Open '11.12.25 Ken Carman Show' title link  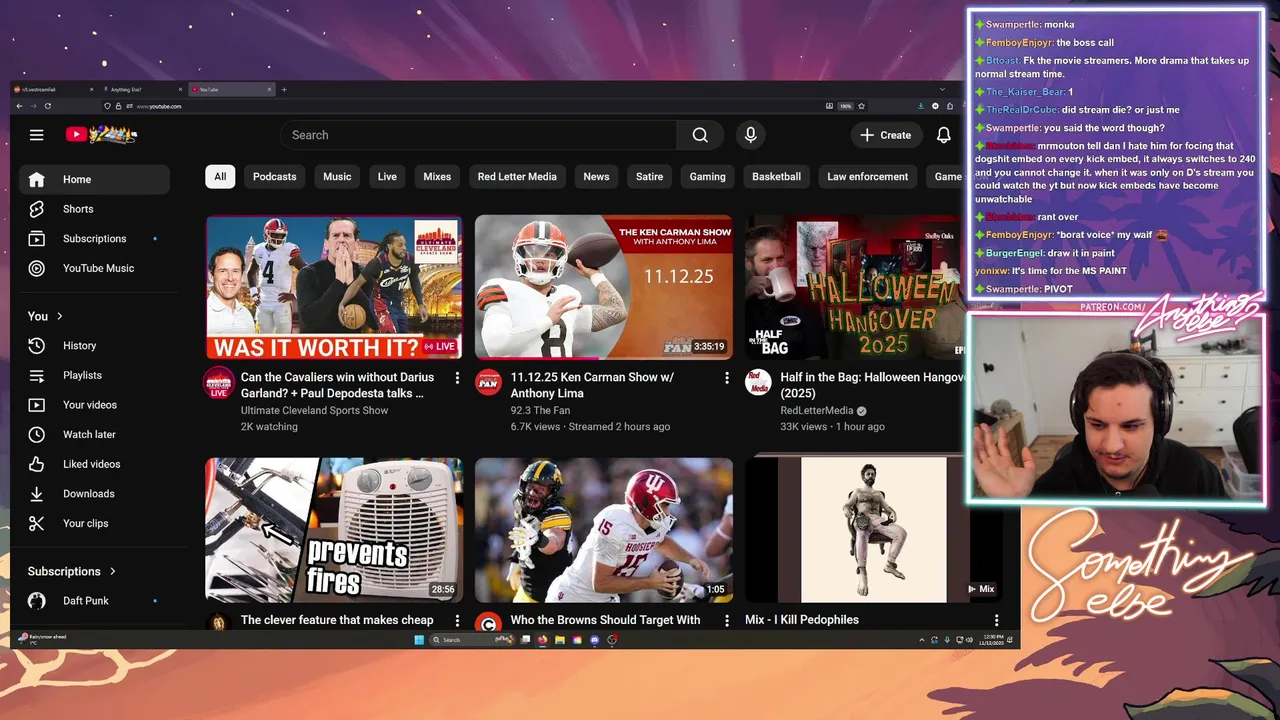pyautogui.click(x=592, y=385)
